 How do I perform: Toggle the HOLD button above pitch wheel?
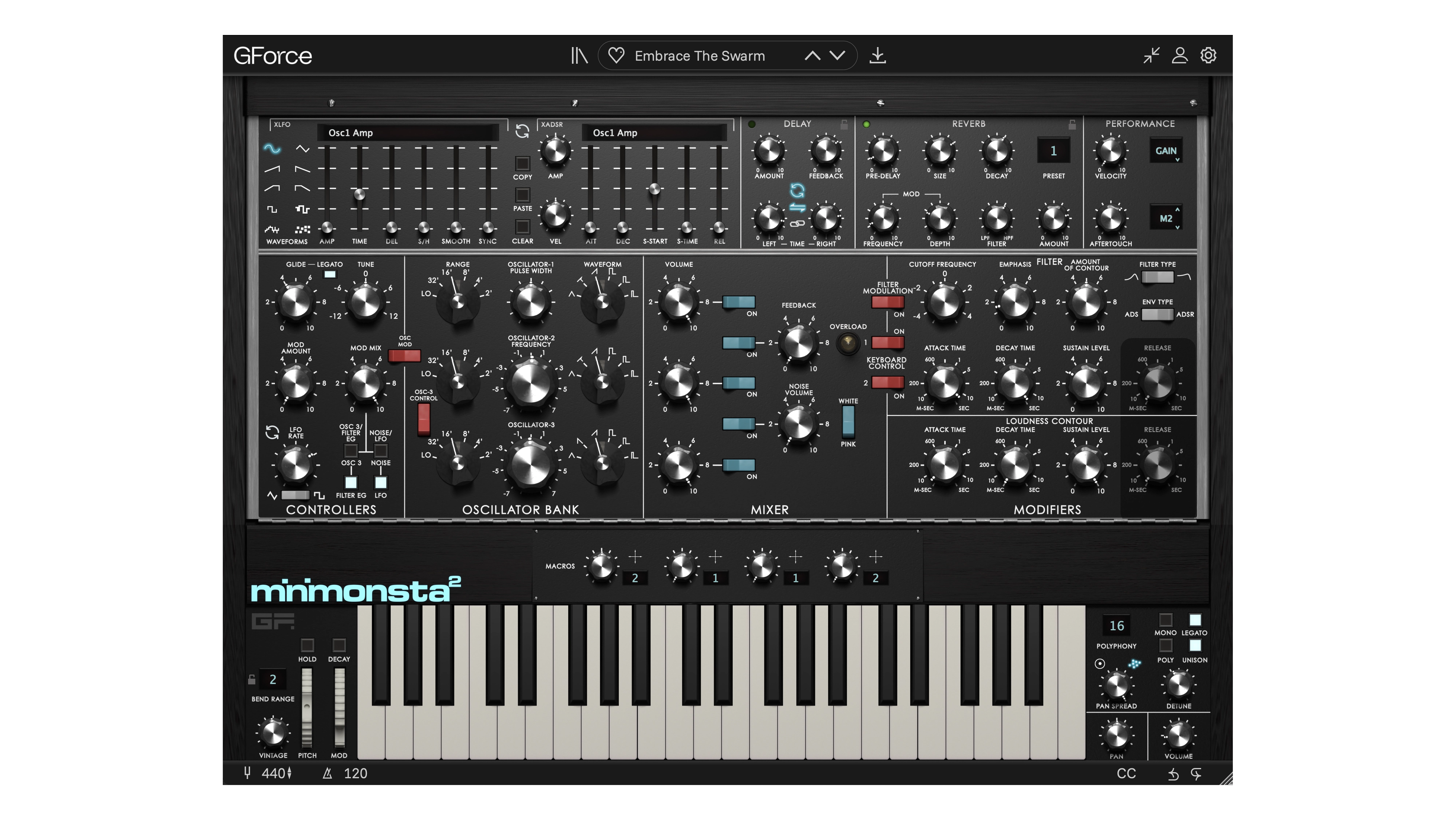tap(307, 645)
